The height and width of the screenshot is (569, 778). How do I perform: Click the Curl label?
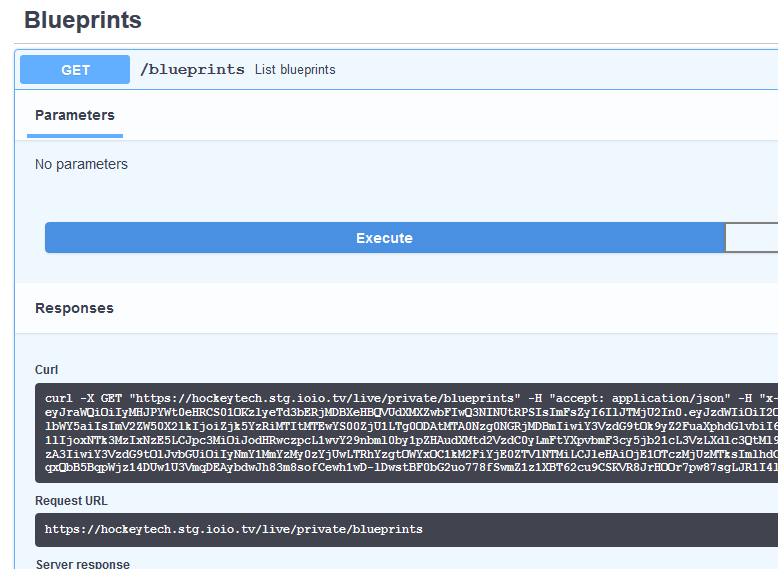point(46,370)
